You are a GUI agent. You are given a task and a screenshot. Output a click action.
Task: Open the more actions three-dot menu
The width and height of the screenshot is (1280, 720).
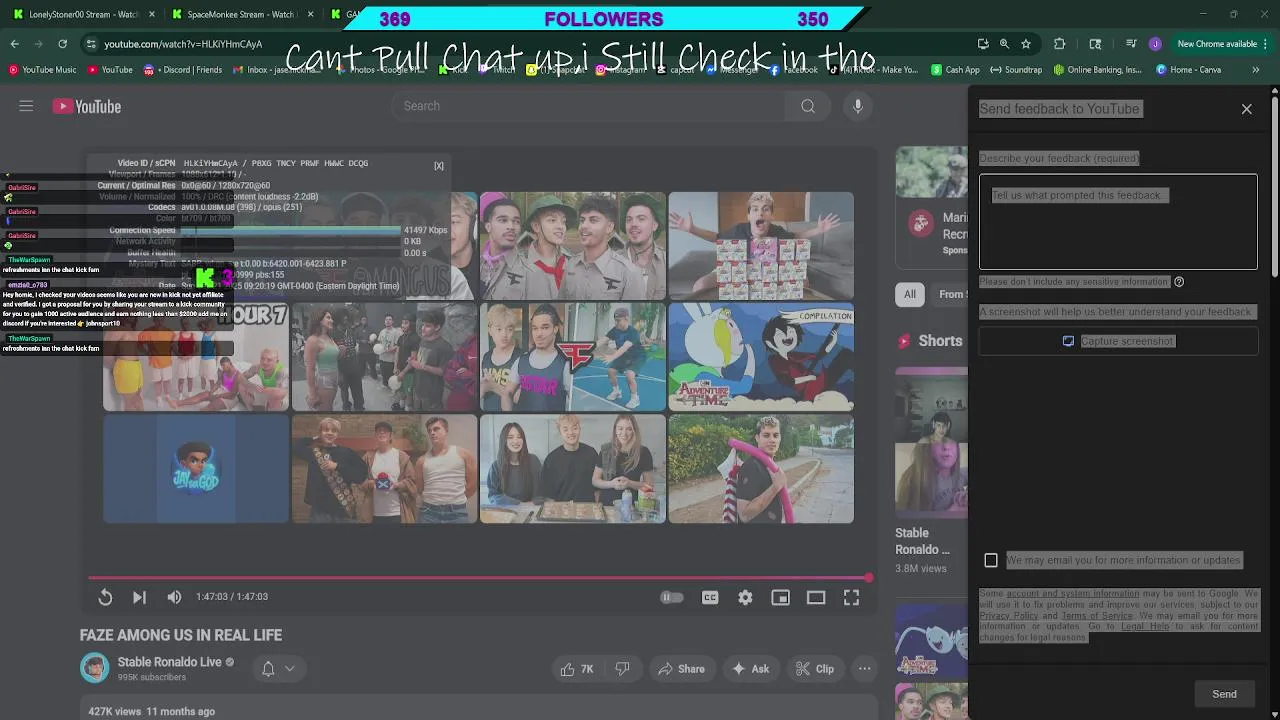click(864, 669)
